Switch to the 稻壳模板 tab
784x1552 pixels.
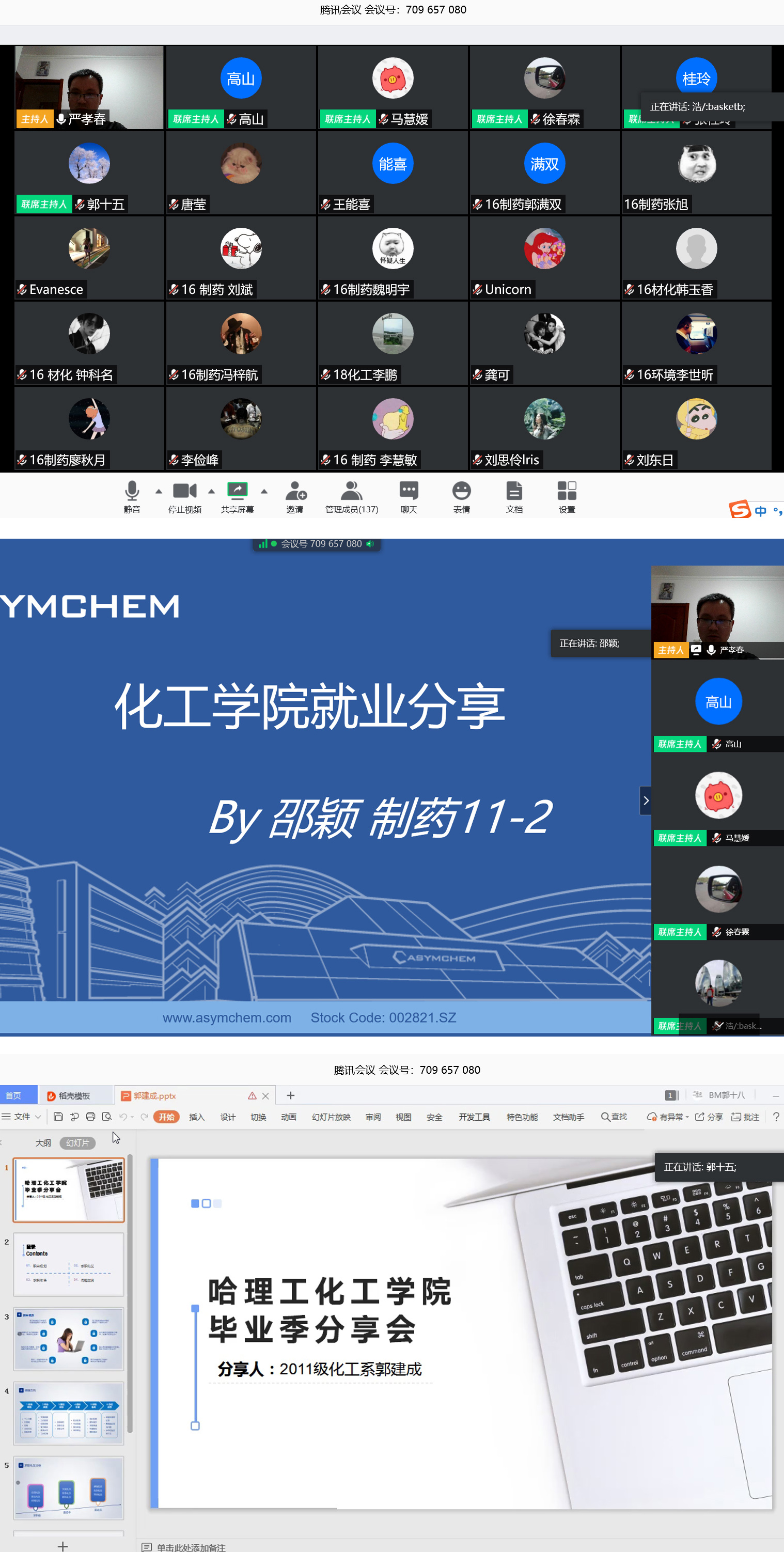[x=74, y=1095]
